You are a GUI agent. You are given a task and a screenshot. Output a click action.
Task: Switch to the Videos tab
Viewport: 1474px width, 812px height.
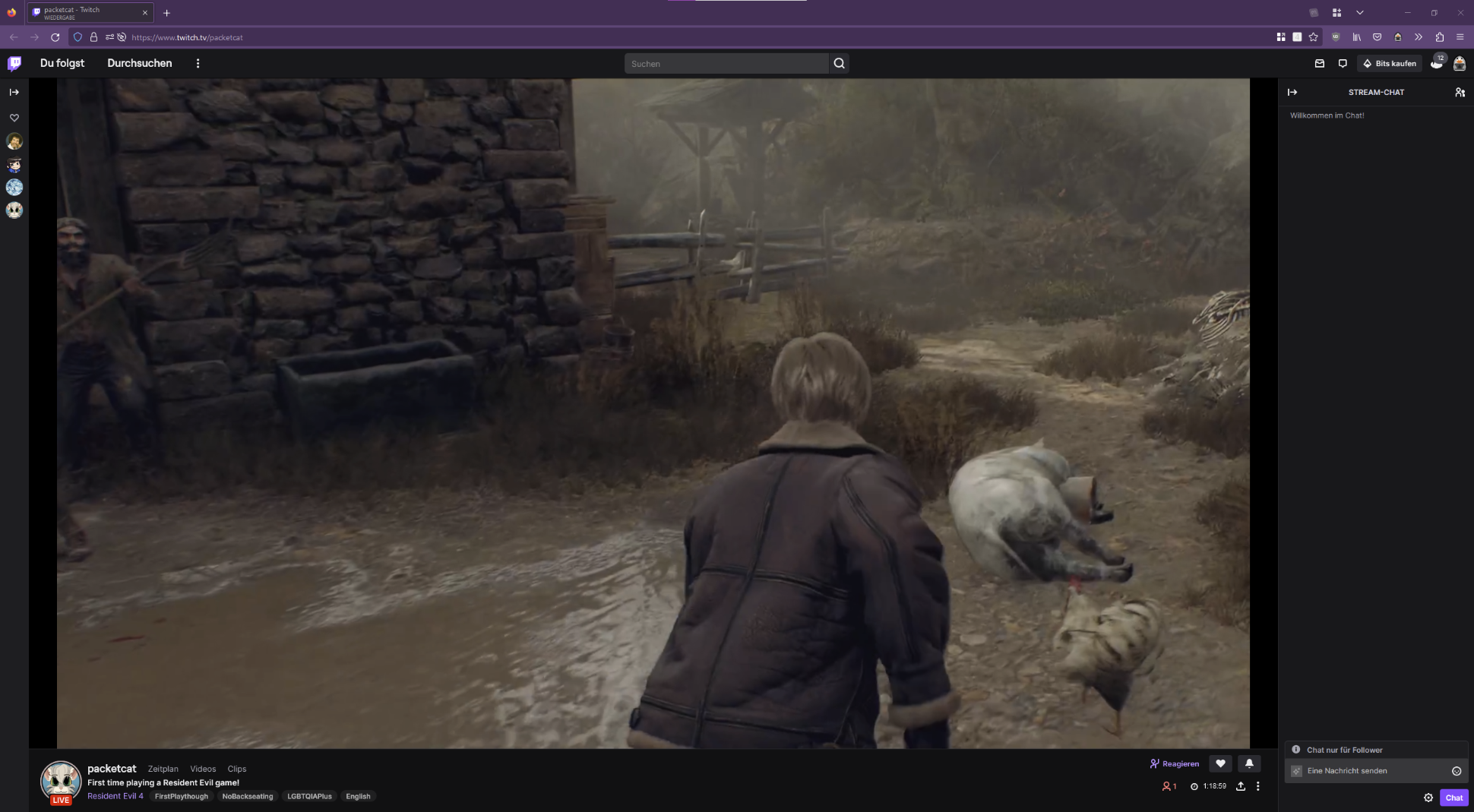[x=203, y=769]
